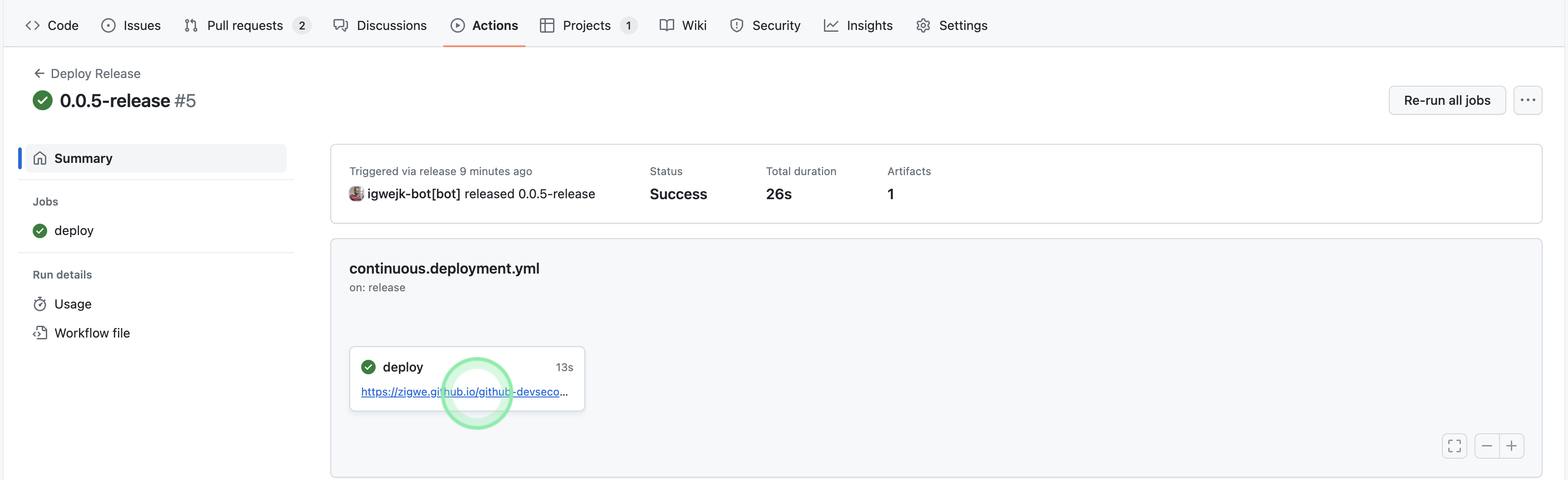
Task: Click the Summary home icon
Action: tap(40, 158)
